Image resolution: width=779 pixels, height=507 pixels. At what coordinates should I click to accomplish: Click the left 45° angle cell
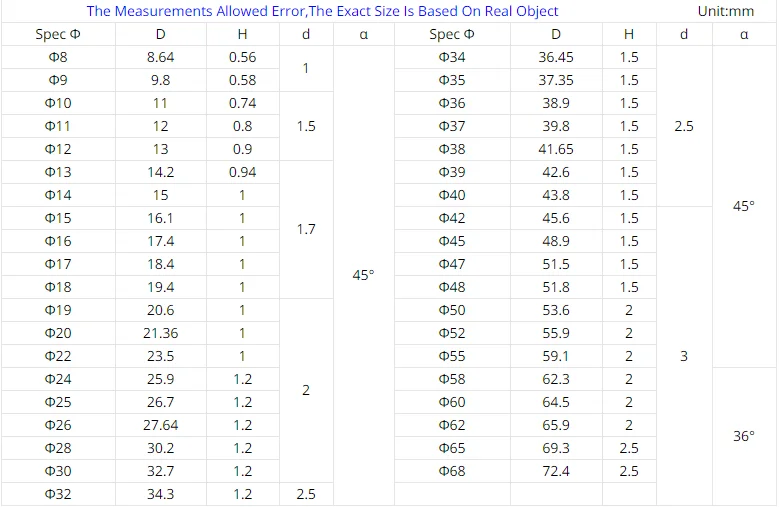point(363,275)
